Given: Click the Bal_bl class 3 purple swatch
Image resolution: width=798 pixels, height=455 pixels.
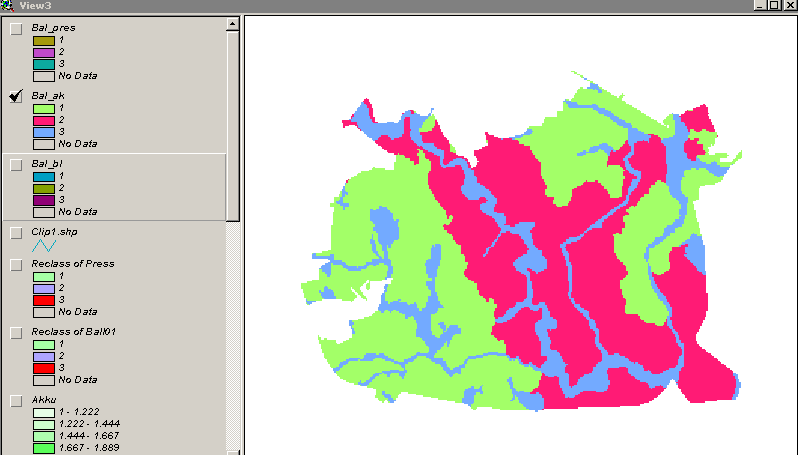Looking at the screenshot, I should coord(44,200).
